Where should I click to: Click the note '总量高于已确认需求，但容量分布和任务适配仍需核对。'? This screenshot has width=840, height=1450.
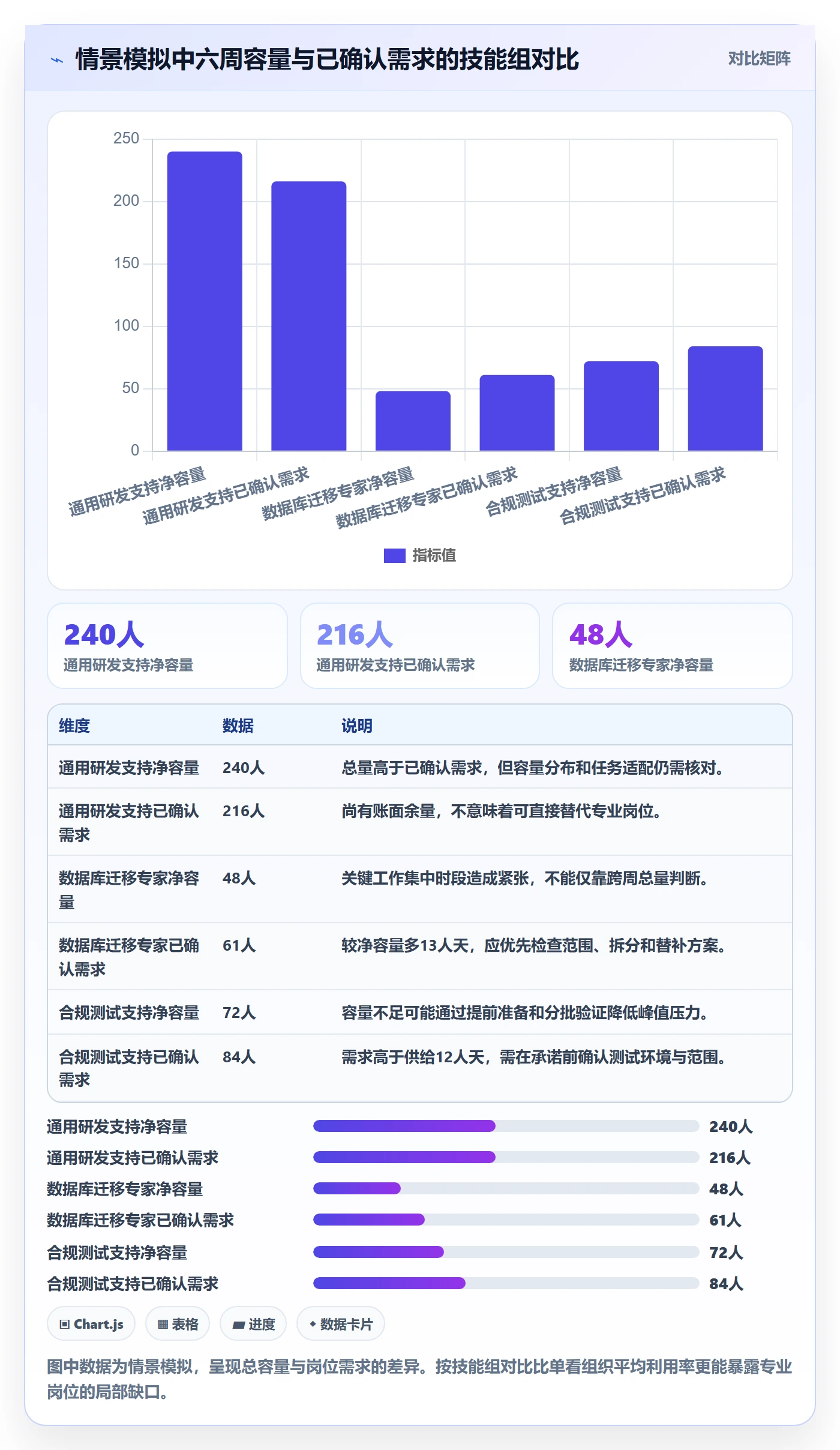tap(533, 768)
